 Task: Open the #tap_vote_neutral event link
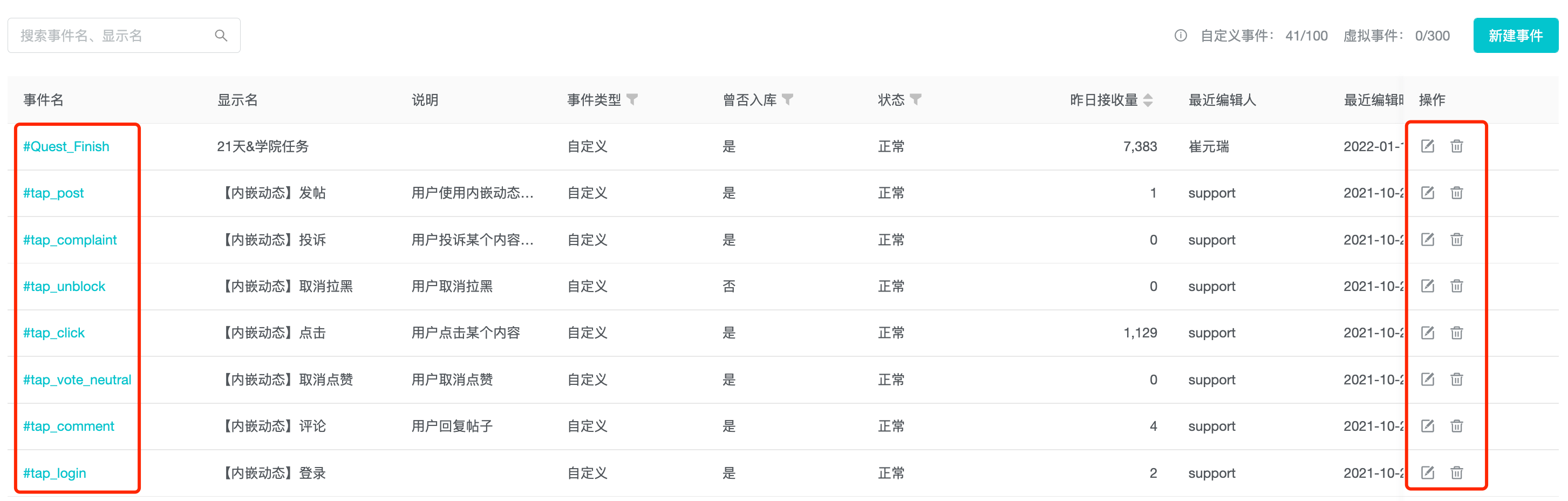[x=77, y=379]
